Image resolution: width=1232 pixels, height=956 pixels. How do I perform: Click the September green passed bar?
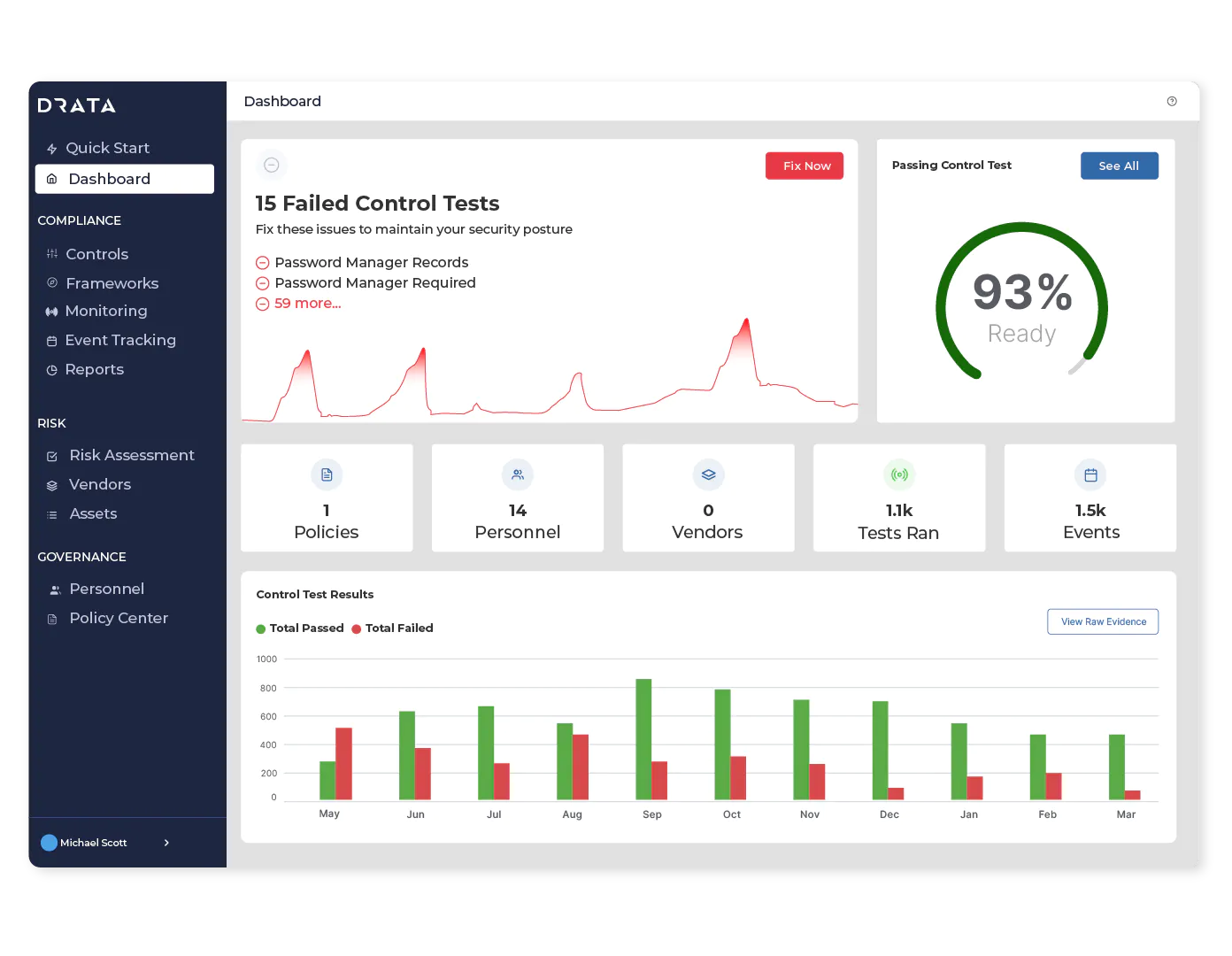(643, 739)
